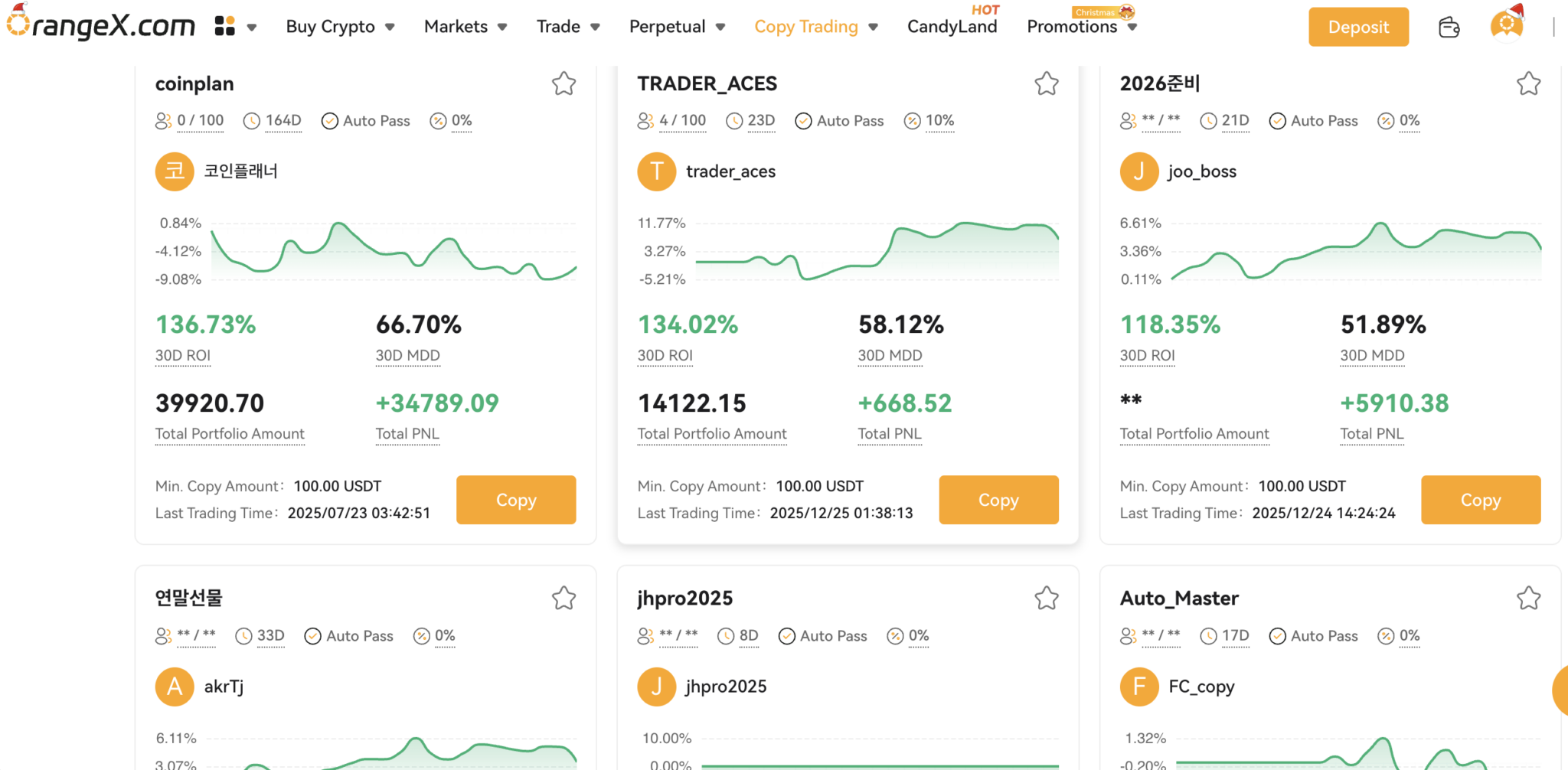Favorite the coinplan portfolio star
Image resolution: width=1568 pixels, height=770 pixels.
[563, 83]
